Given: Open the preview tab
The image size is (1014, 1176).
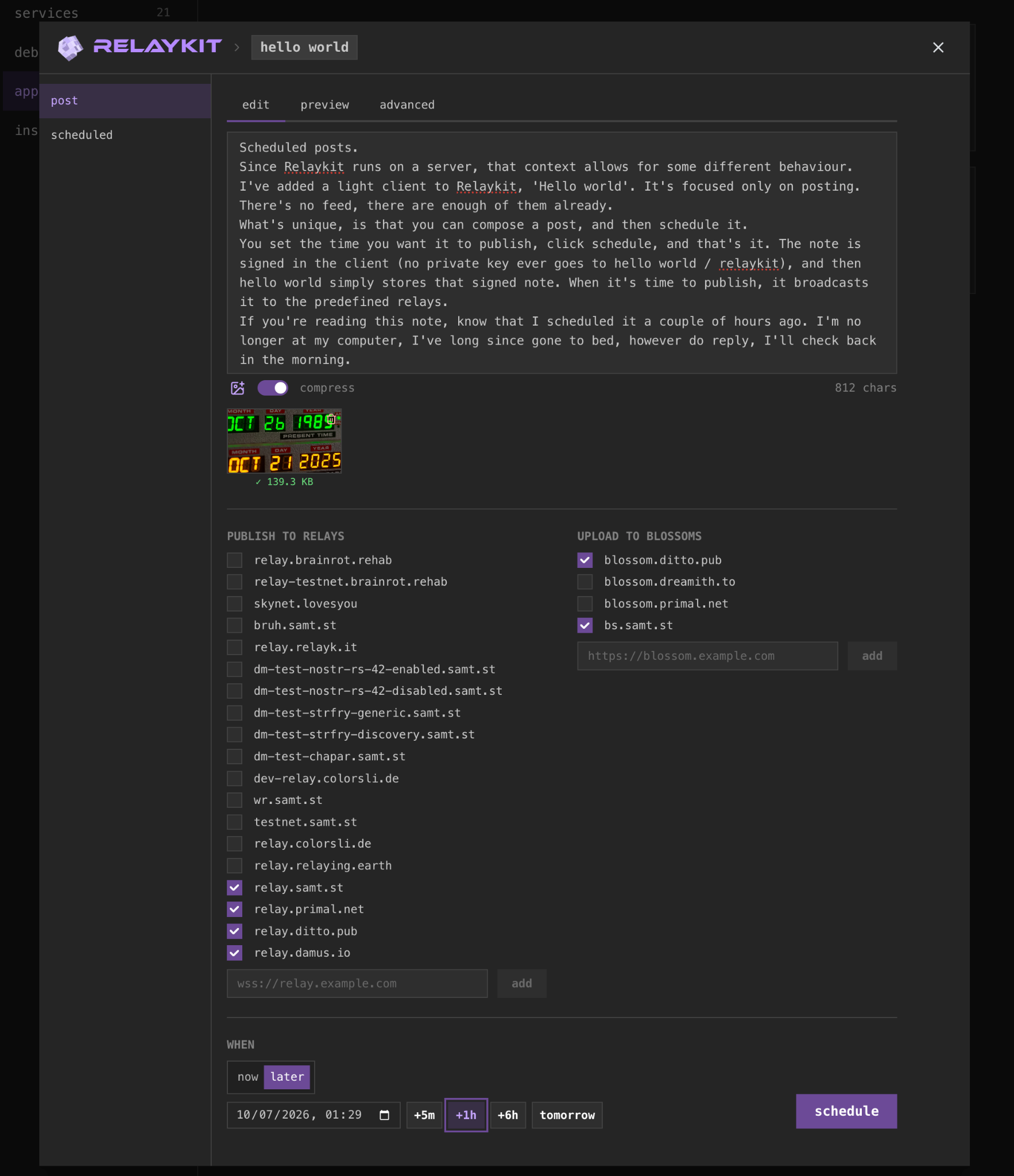Looking at the screenshot, I should [324, 105].
